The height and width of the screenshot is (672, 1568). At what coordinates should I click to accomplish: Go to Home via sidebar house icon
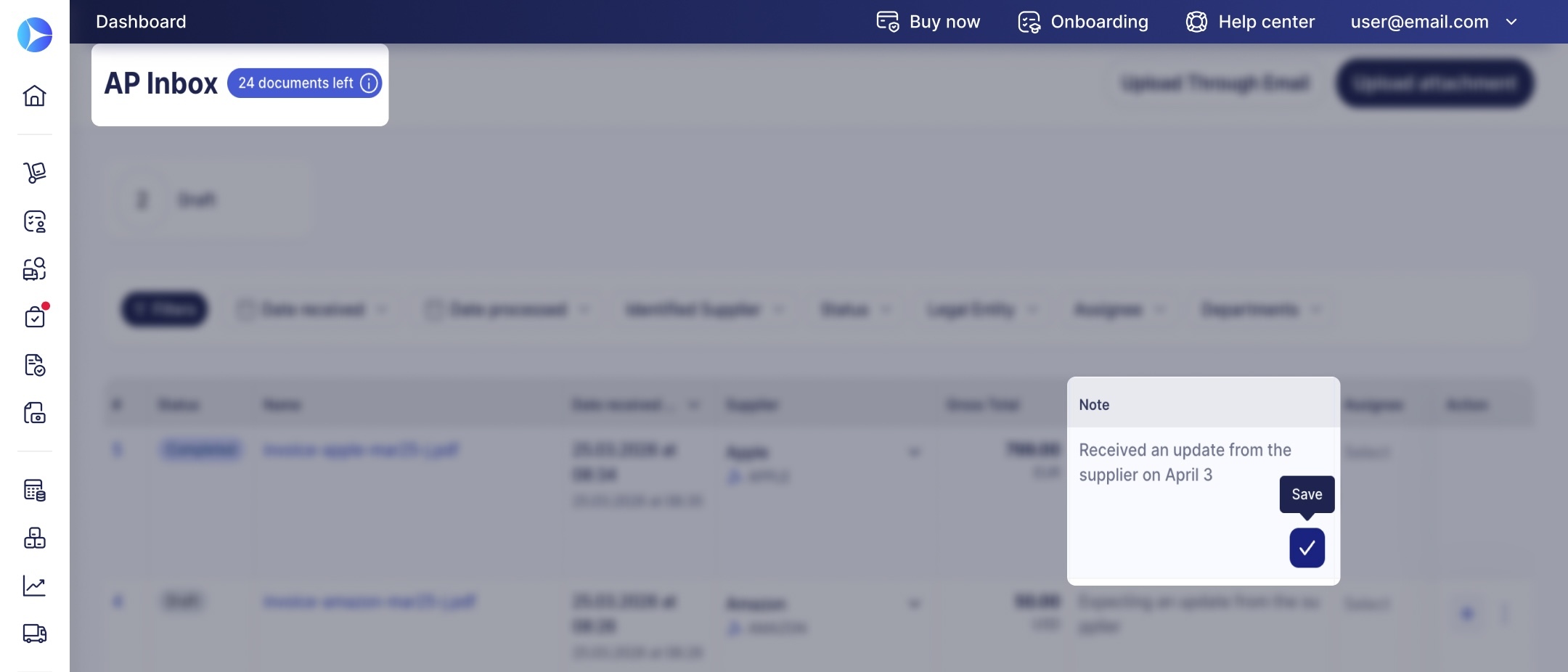35,96
